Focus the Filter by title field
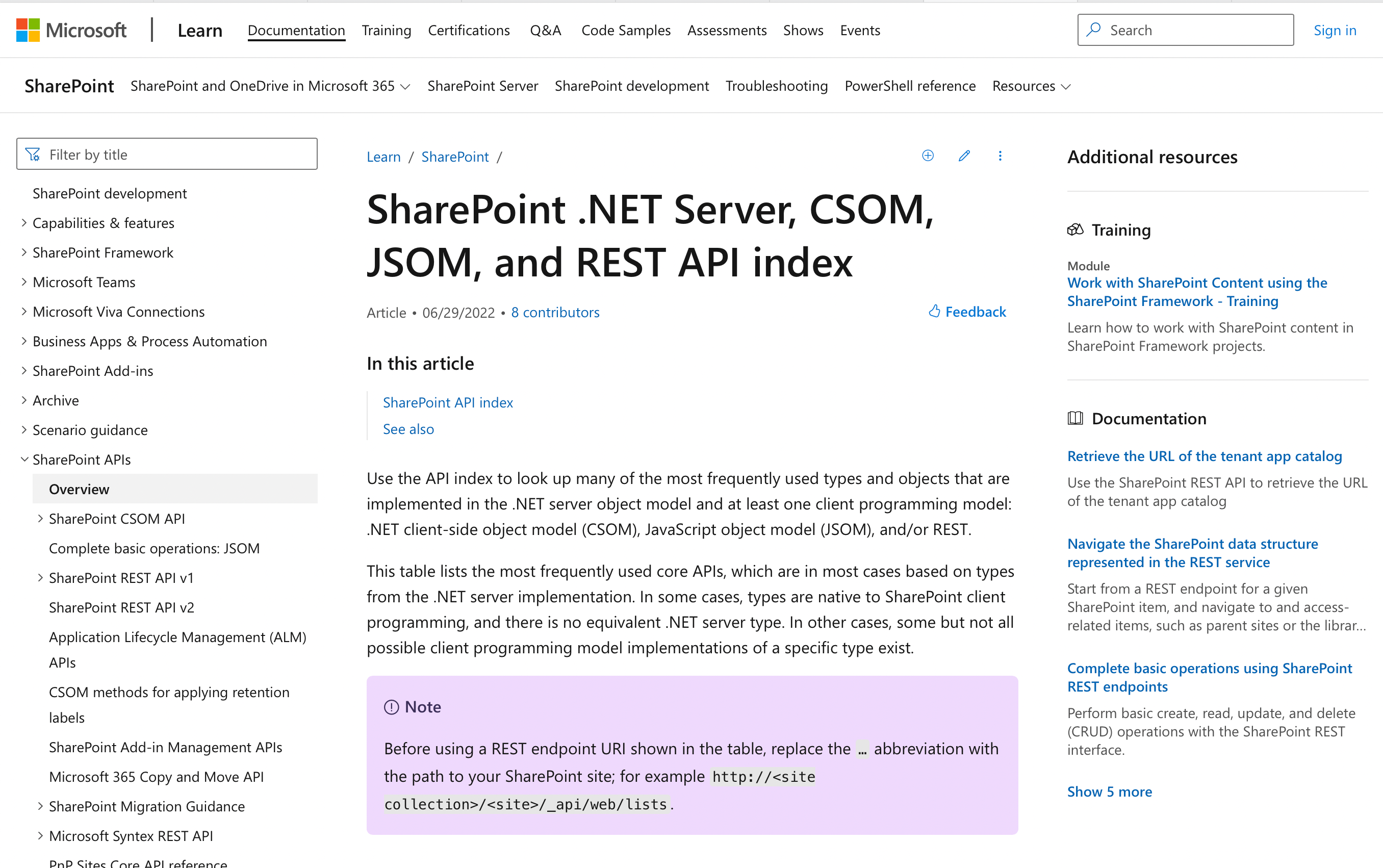1383x868 pixels. tap(166, 154)
